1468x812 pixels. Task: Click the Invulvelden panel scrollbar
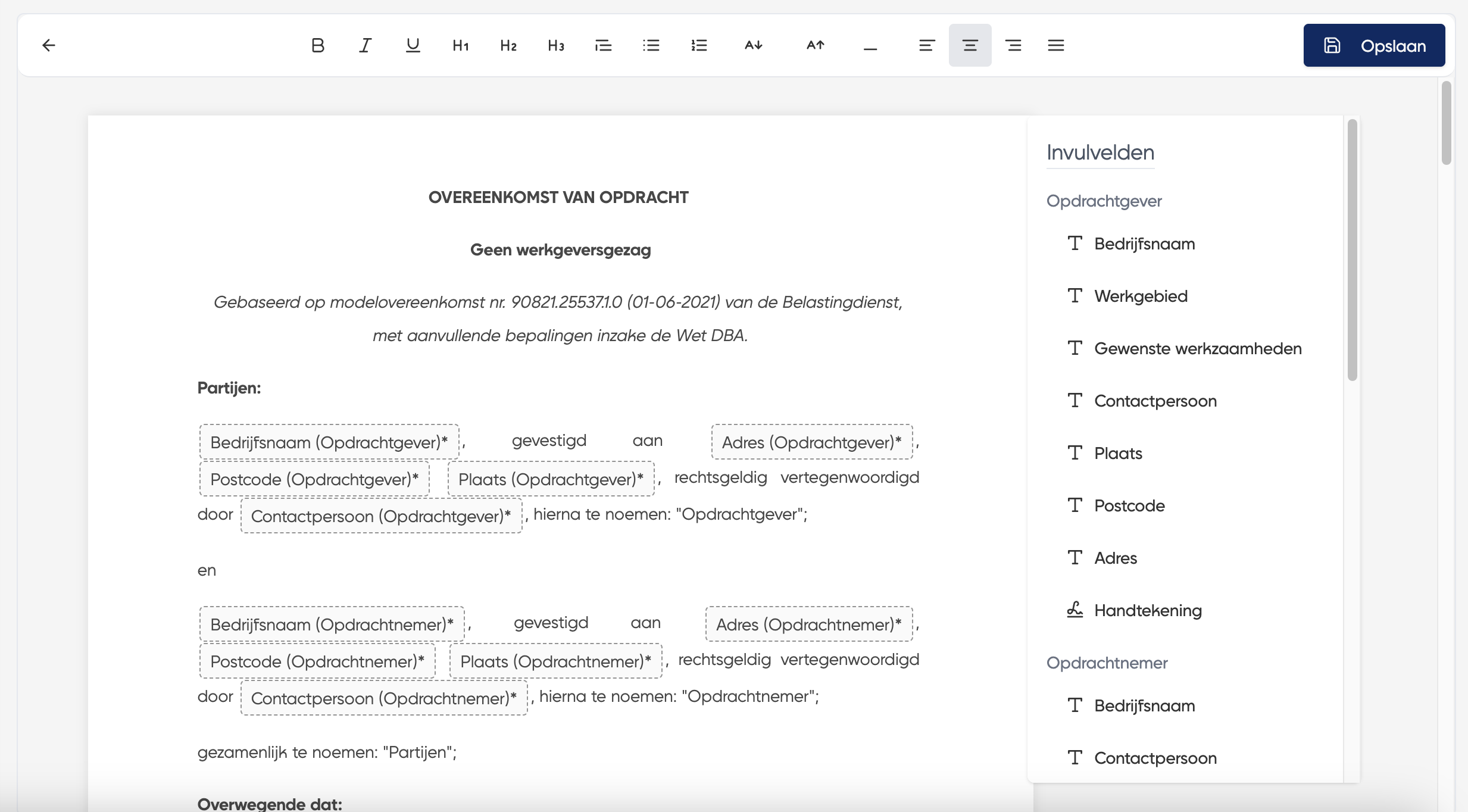point(1353,250)
